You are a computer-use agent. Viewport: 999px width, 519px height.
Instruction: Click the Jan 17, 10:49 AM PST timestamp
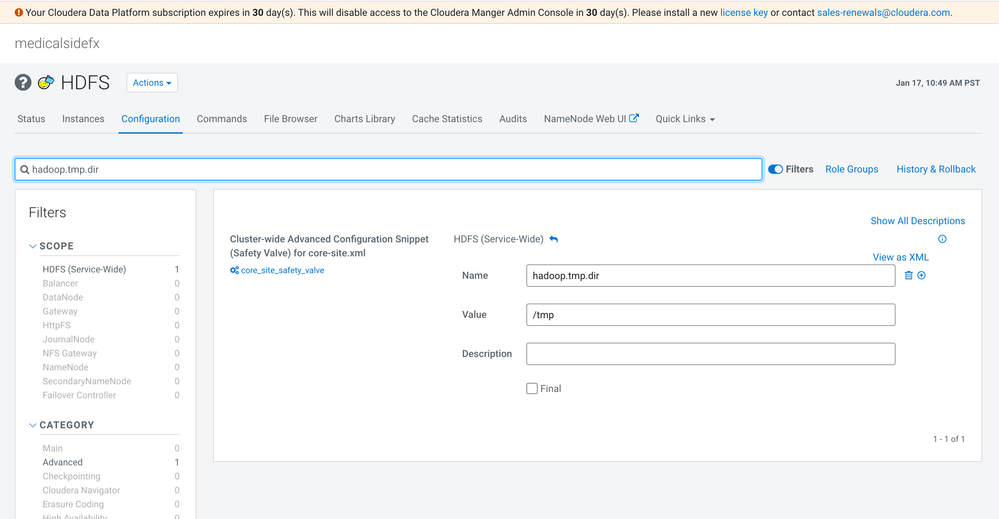[x=938, y=83]
